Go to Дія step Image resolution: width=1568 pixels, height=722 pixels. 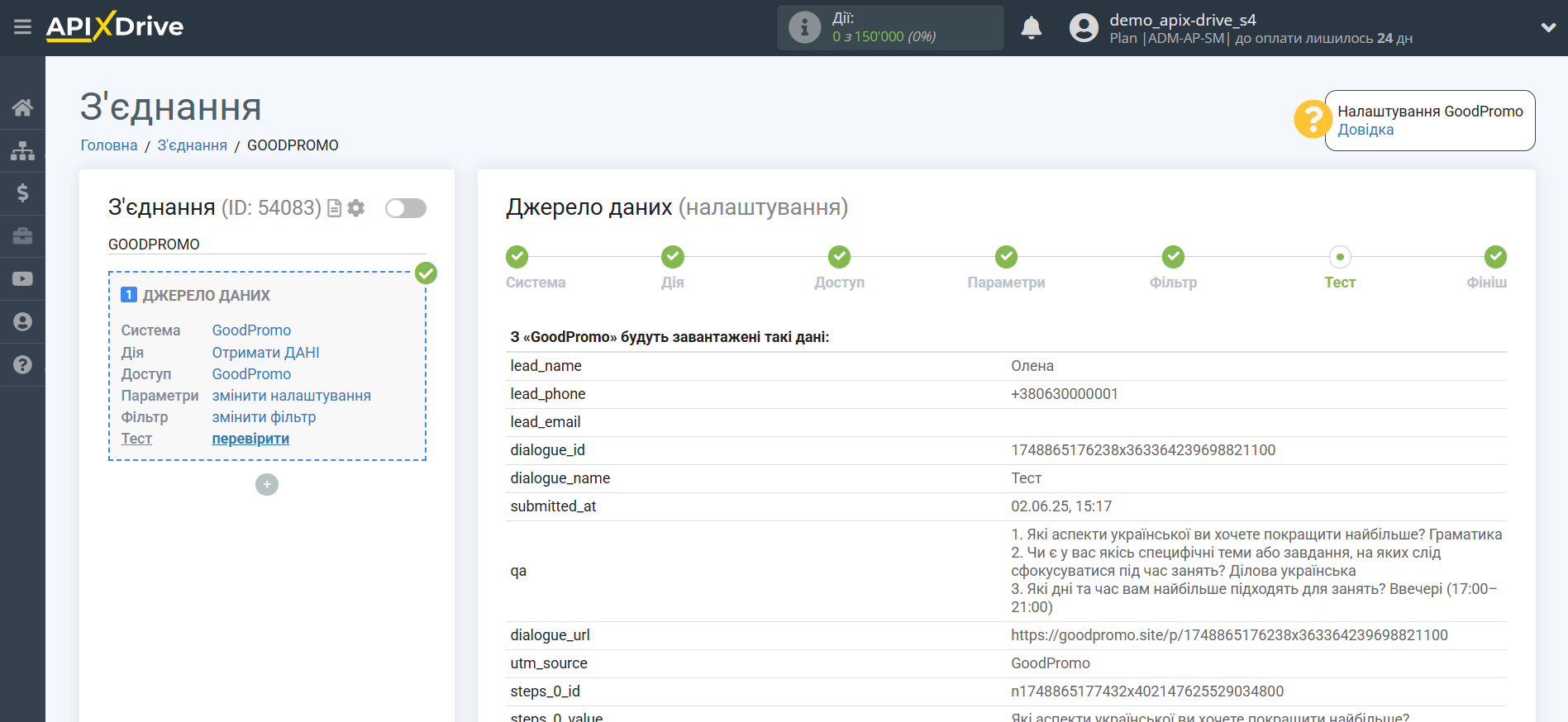pos(673,257)
